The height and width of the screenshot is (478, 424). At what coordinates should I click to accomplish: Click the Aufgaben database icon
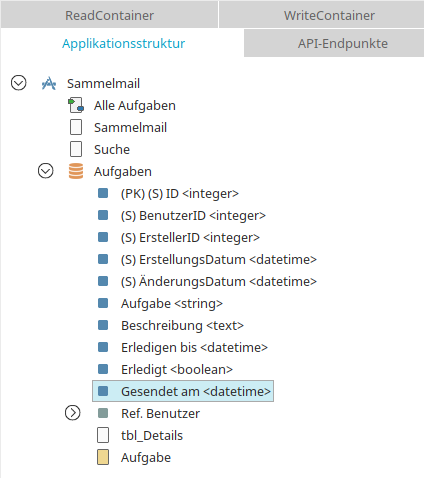click(76, 171)
